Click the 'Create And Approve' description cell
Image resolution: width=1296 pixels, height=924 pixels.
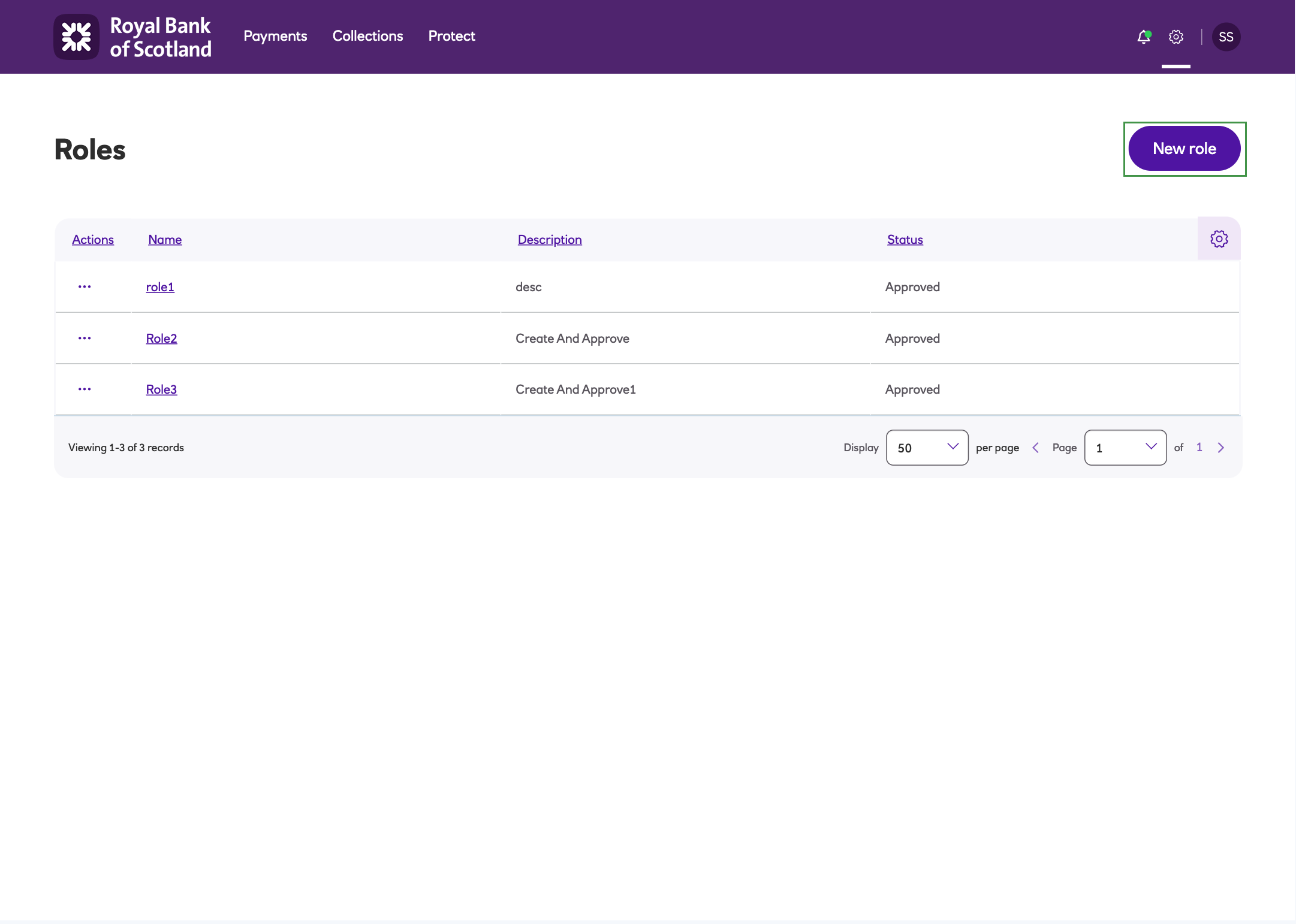click(x=572, y=339)
